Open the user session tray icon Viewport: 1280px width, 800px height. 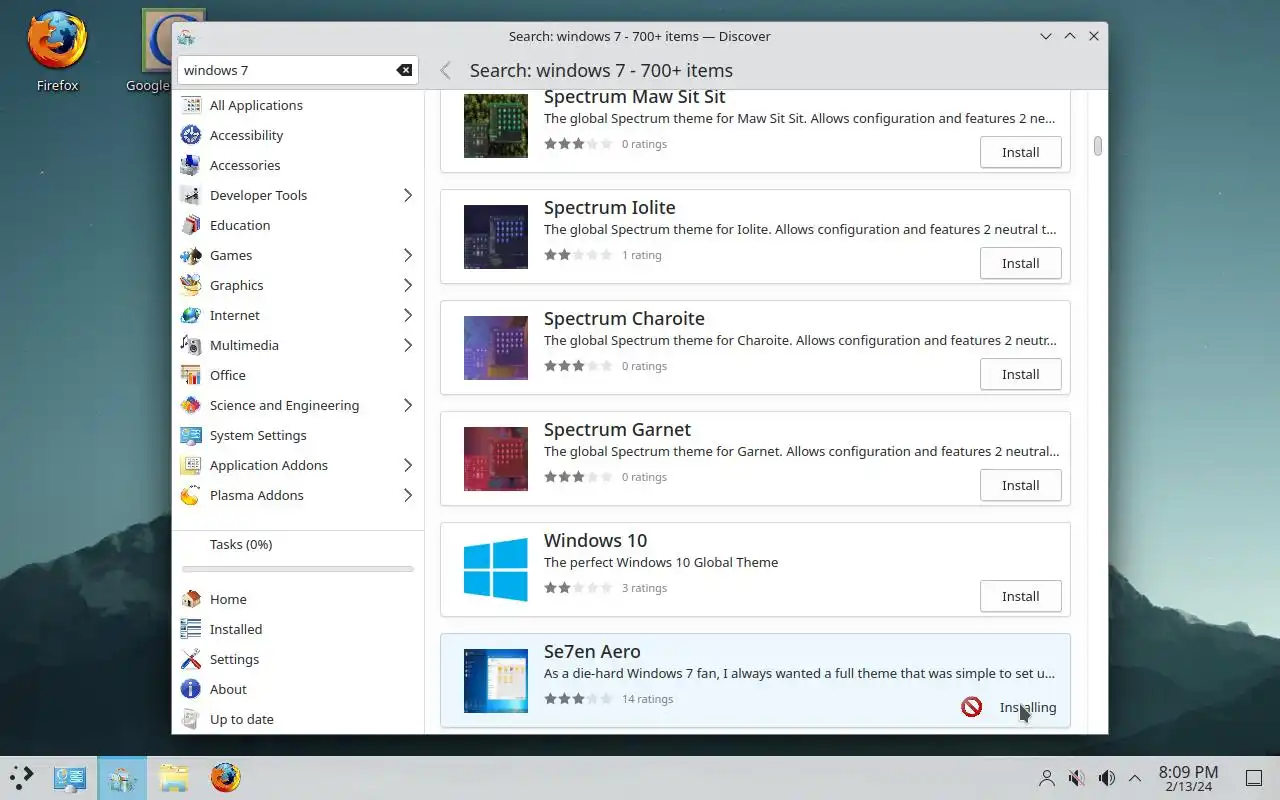[1046, 778]
